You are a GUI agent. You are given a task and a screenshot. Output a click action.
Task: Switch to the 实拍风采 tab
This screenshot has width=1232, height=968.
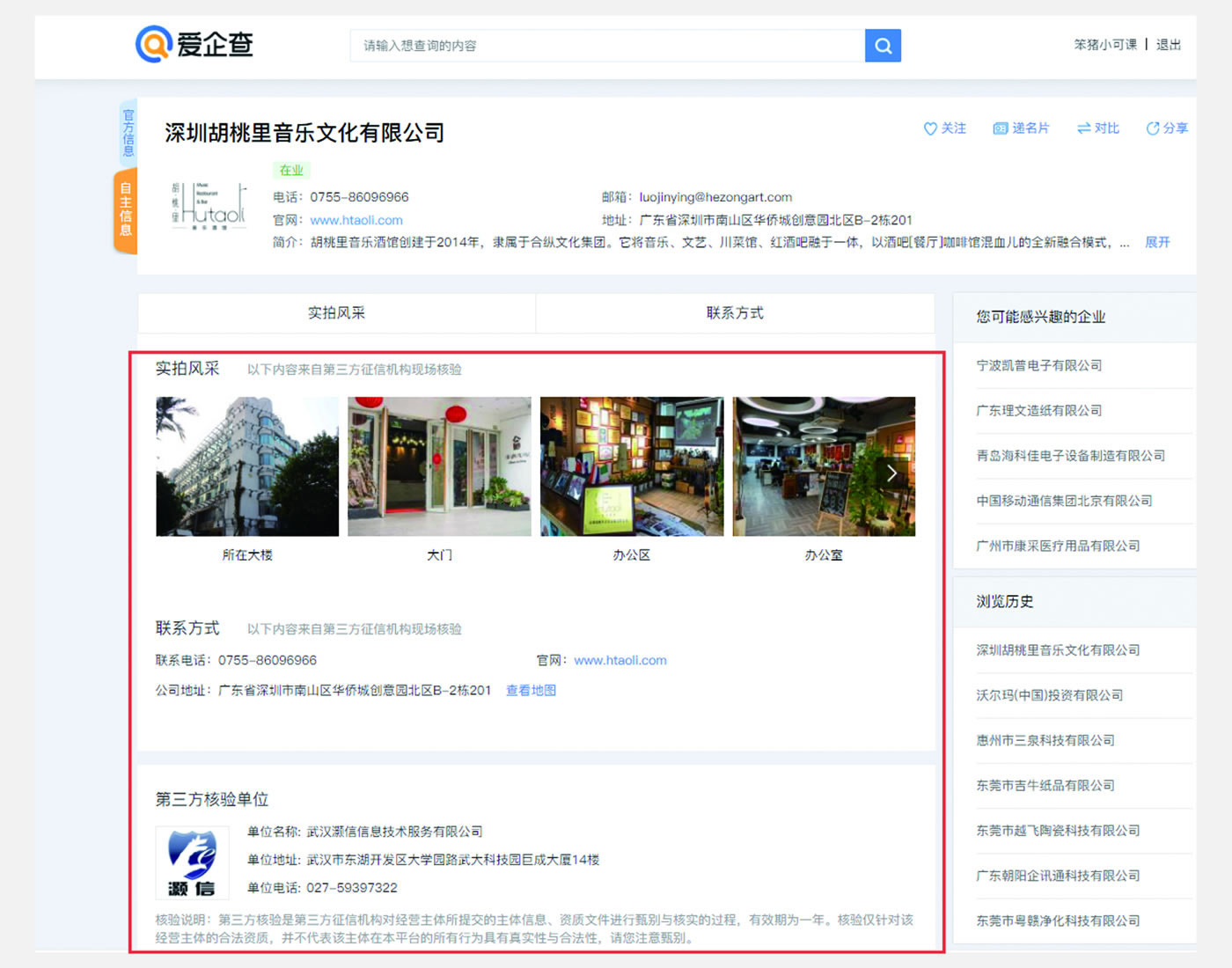pos(336,313)
